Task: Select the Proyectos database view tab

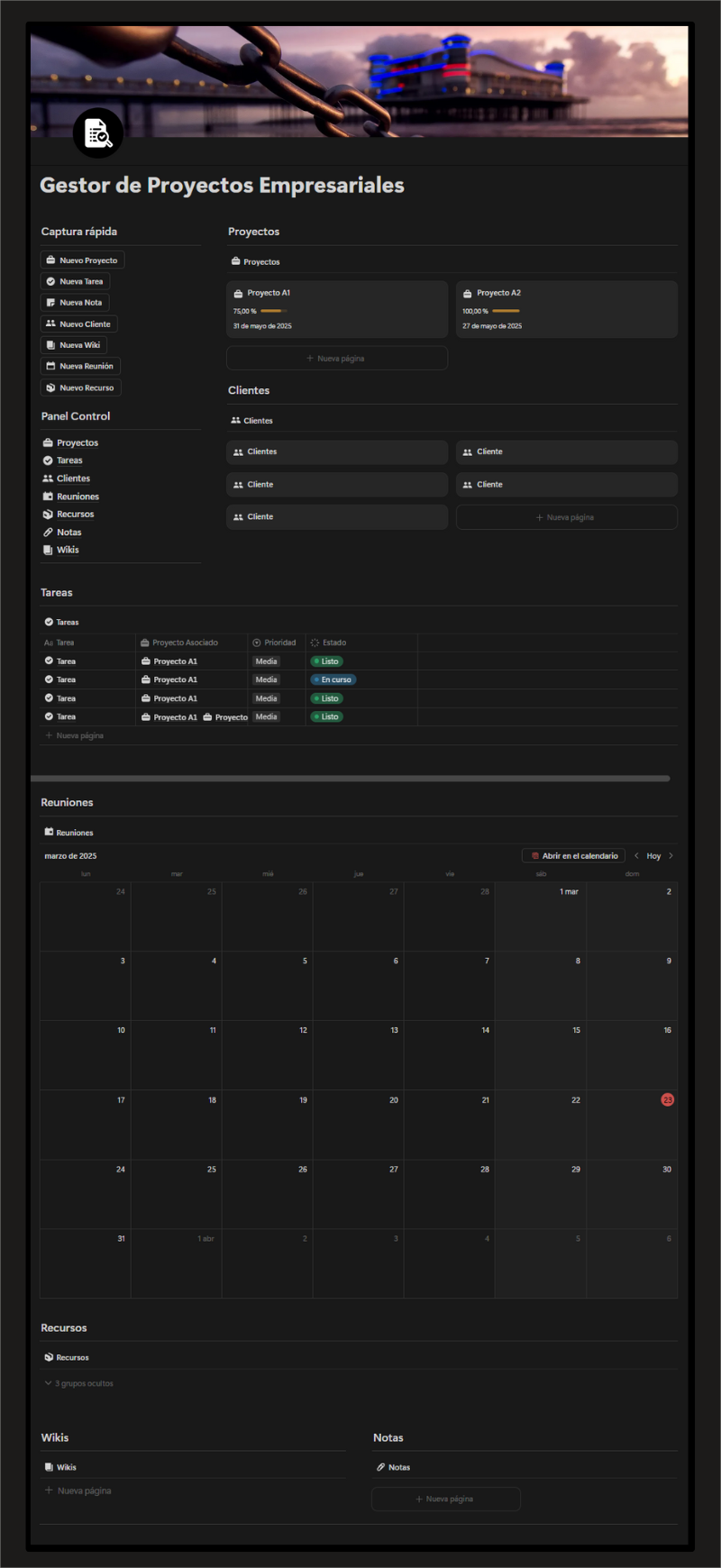Action: 256,262
